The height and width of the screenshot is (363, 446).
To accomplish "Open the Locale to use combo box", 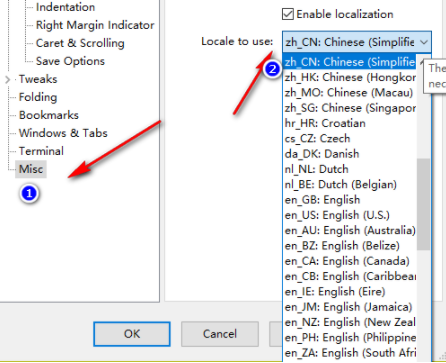I will (357, 42).
